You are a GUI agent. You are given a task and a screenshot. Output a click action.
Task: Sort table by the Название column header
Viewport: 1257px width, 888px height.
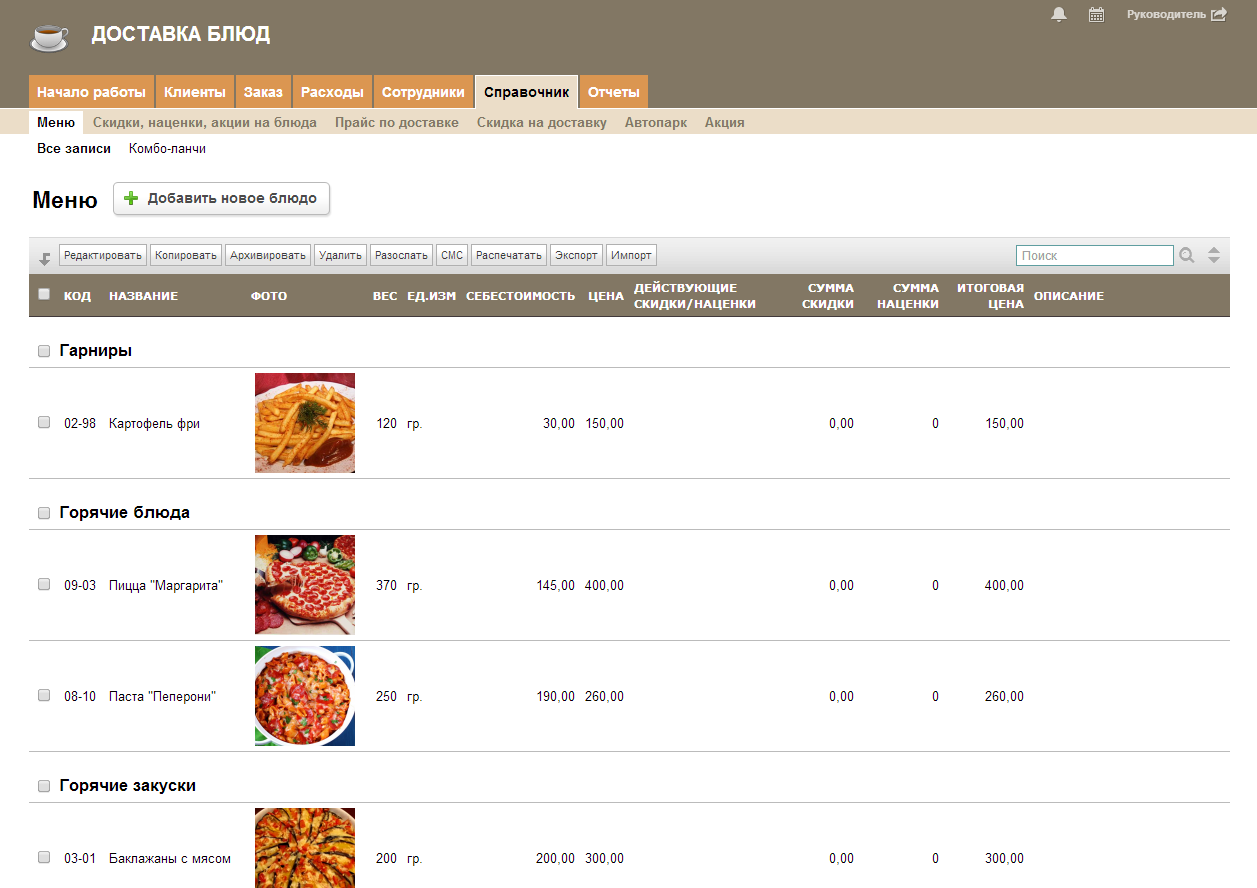[143, 296]
